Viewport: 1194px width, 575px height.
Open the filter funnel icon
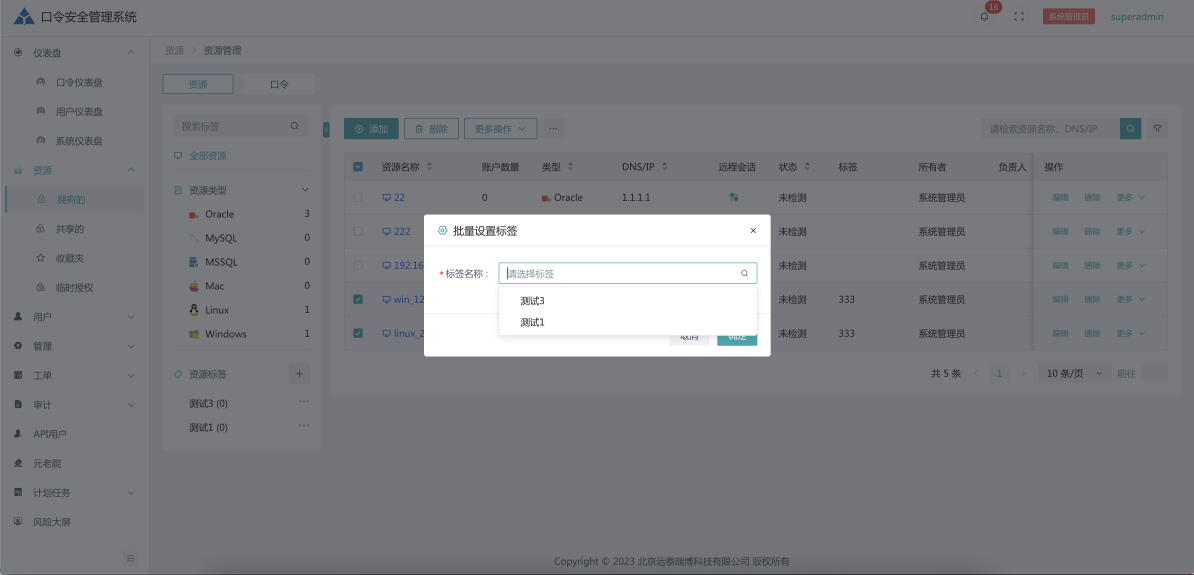point(1157,129)
